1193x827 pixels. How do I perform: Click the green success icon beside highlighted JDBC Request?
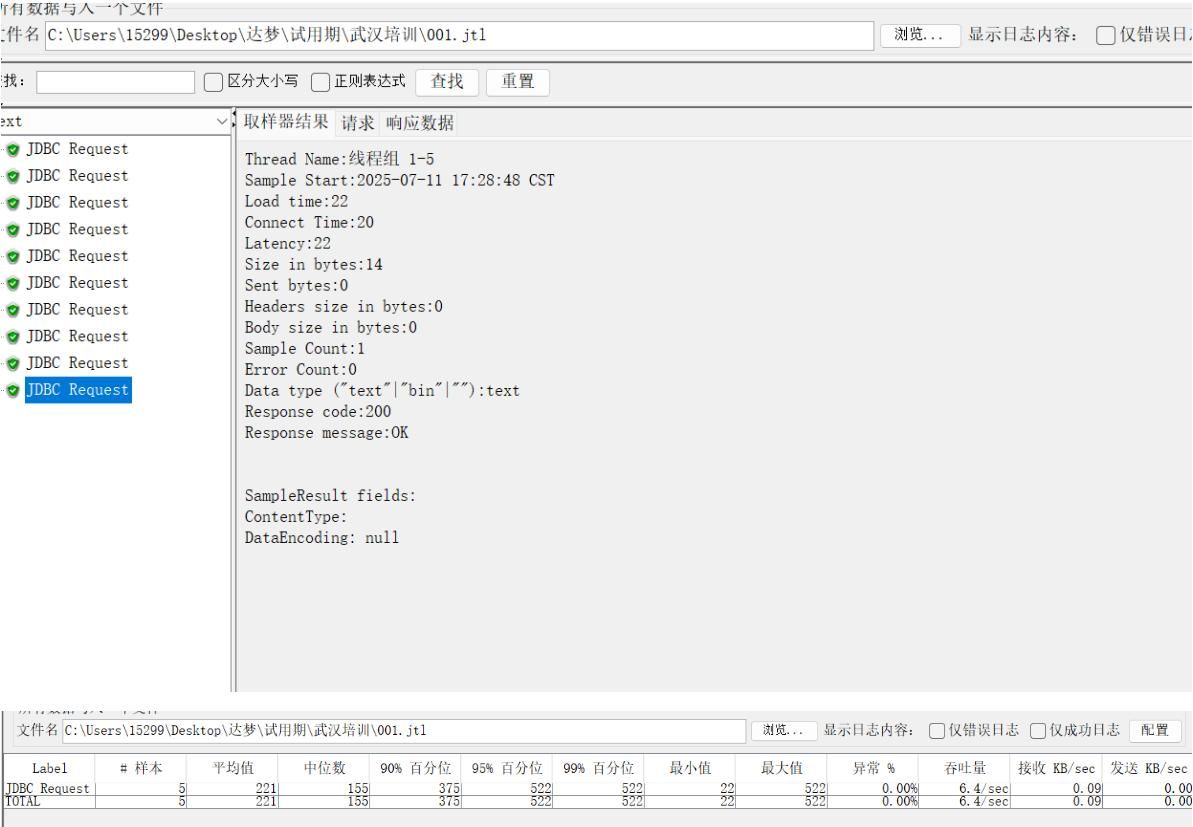[x=13, y=390]
